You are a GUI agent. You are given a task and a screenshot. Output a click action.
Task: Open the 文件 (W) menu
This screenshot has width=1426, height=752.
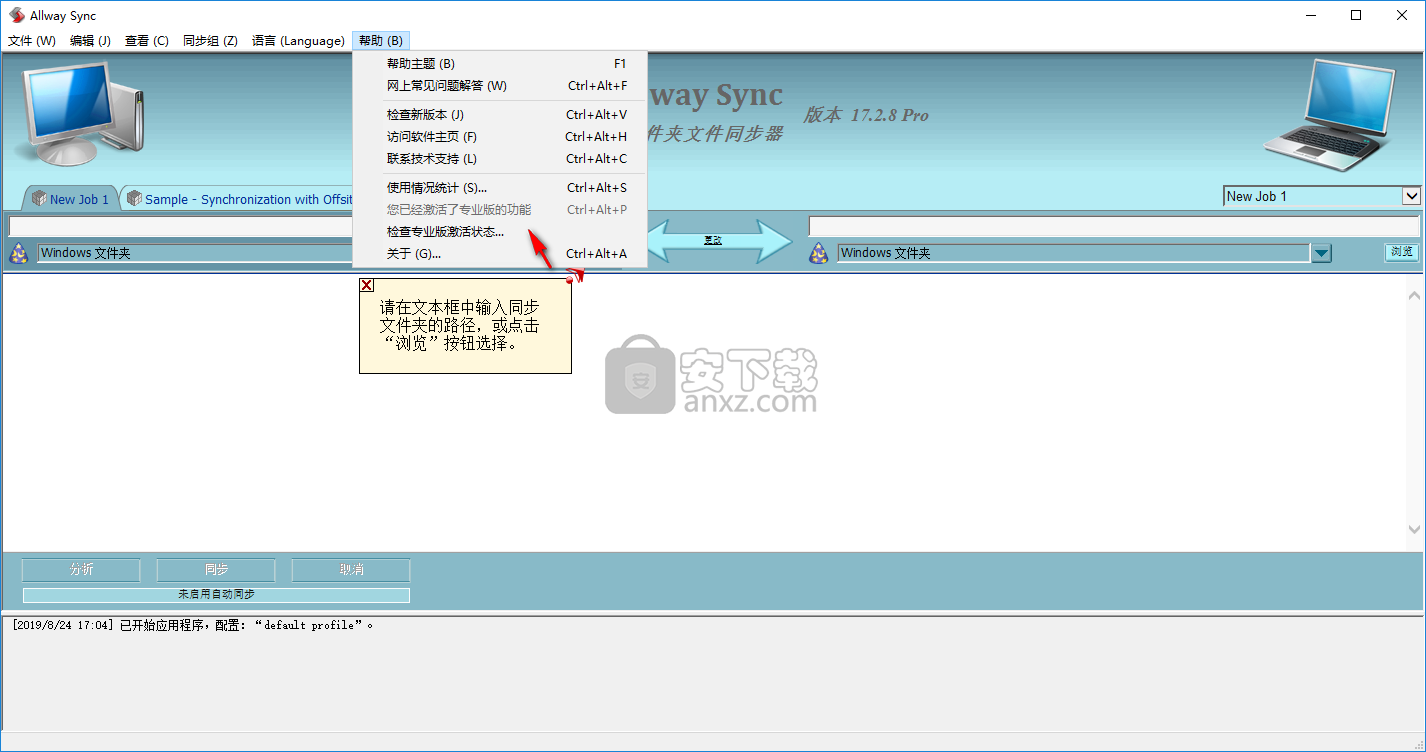(32, 41)
